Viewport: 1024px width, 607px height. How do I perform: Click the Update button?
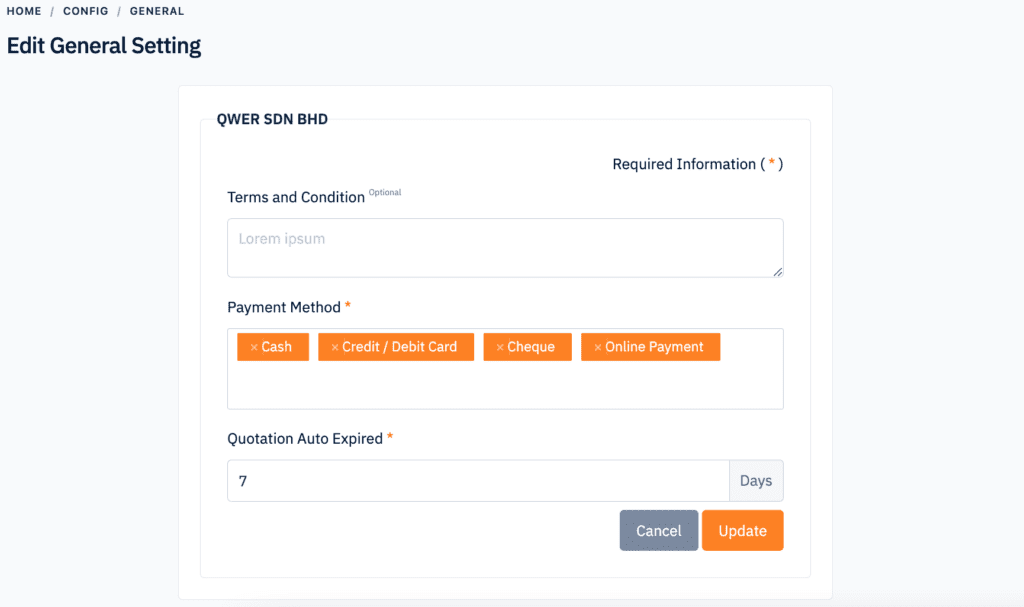[x=743, y=531]
